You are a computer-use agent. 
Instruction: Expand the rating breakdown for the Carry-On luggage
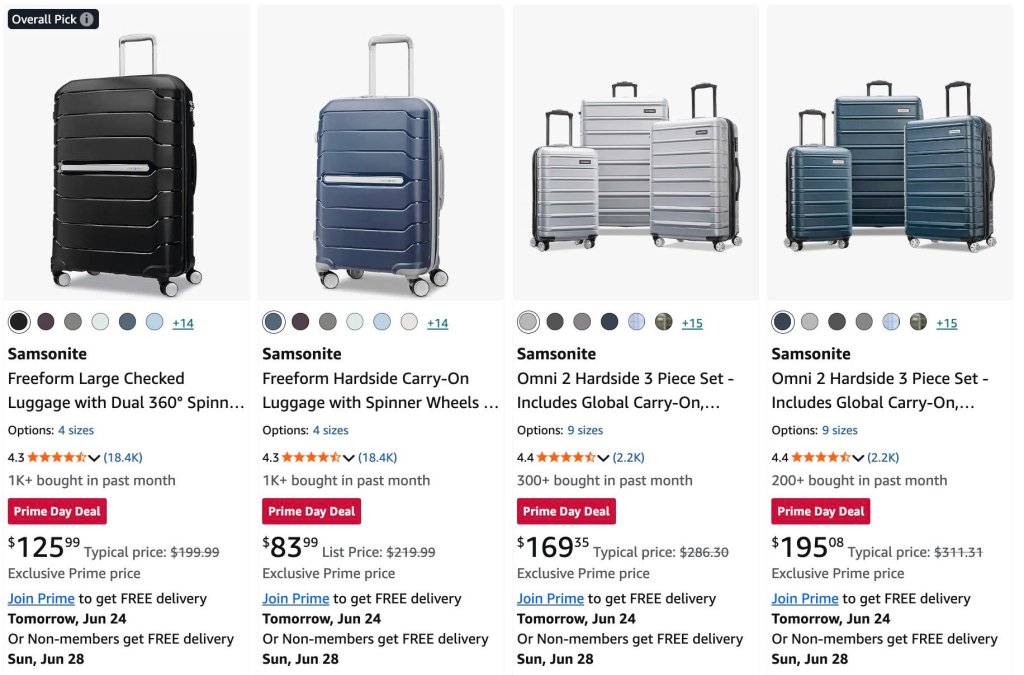pos(349,458)
